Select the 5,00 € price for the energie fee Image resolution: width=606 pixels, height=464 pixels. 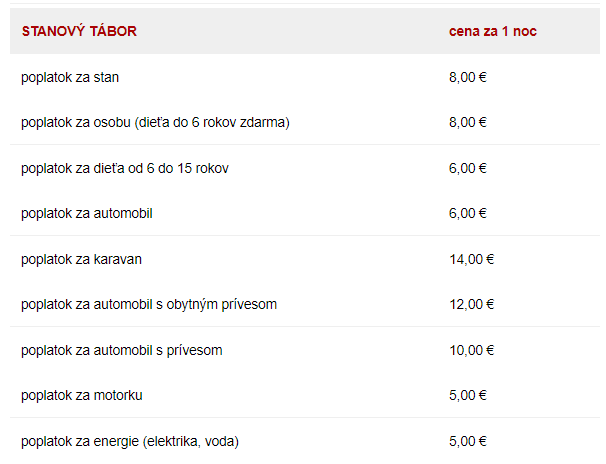point(468,441)
